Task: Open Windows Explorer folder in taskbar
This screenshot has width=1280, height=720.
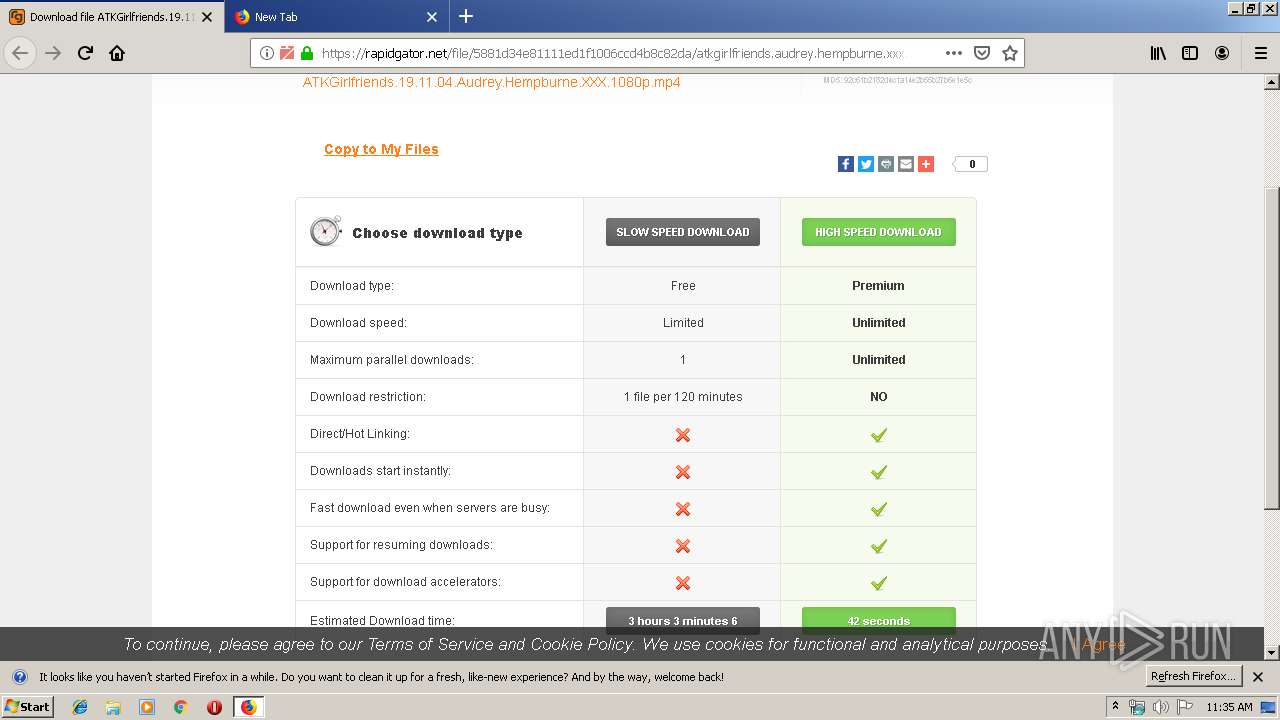Action: (113, 707)
